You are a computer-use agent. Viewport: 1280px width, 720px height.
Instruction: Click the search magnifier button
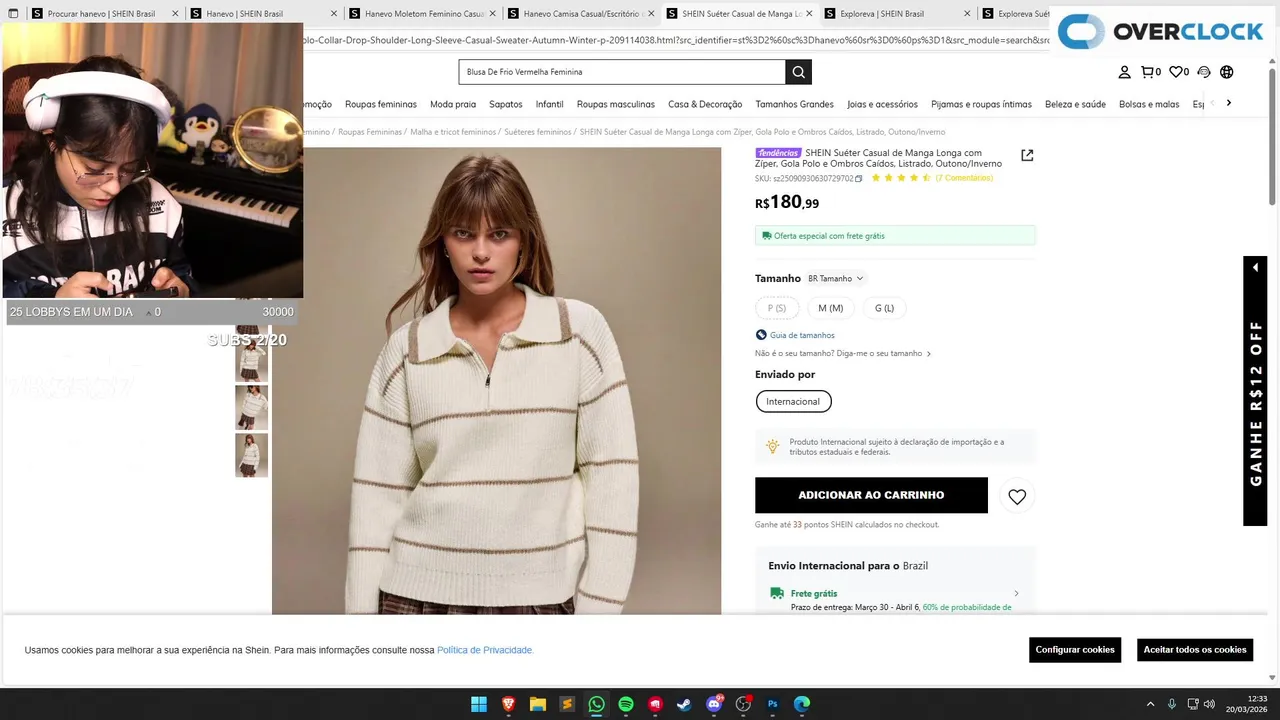pyautogui.click(x=798, y=72)
